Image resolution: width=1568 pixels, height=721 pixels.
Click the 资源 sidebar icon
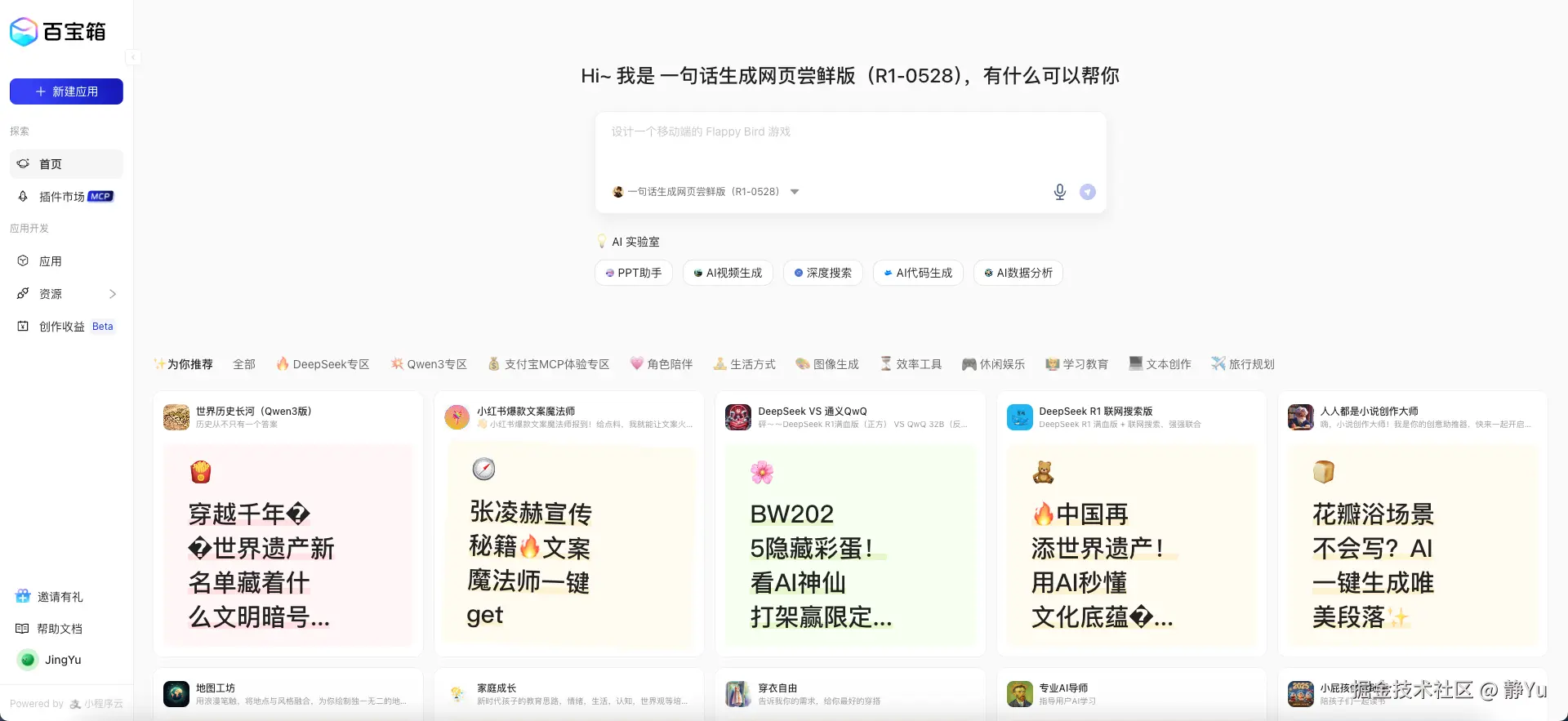[x=23, y=294]
